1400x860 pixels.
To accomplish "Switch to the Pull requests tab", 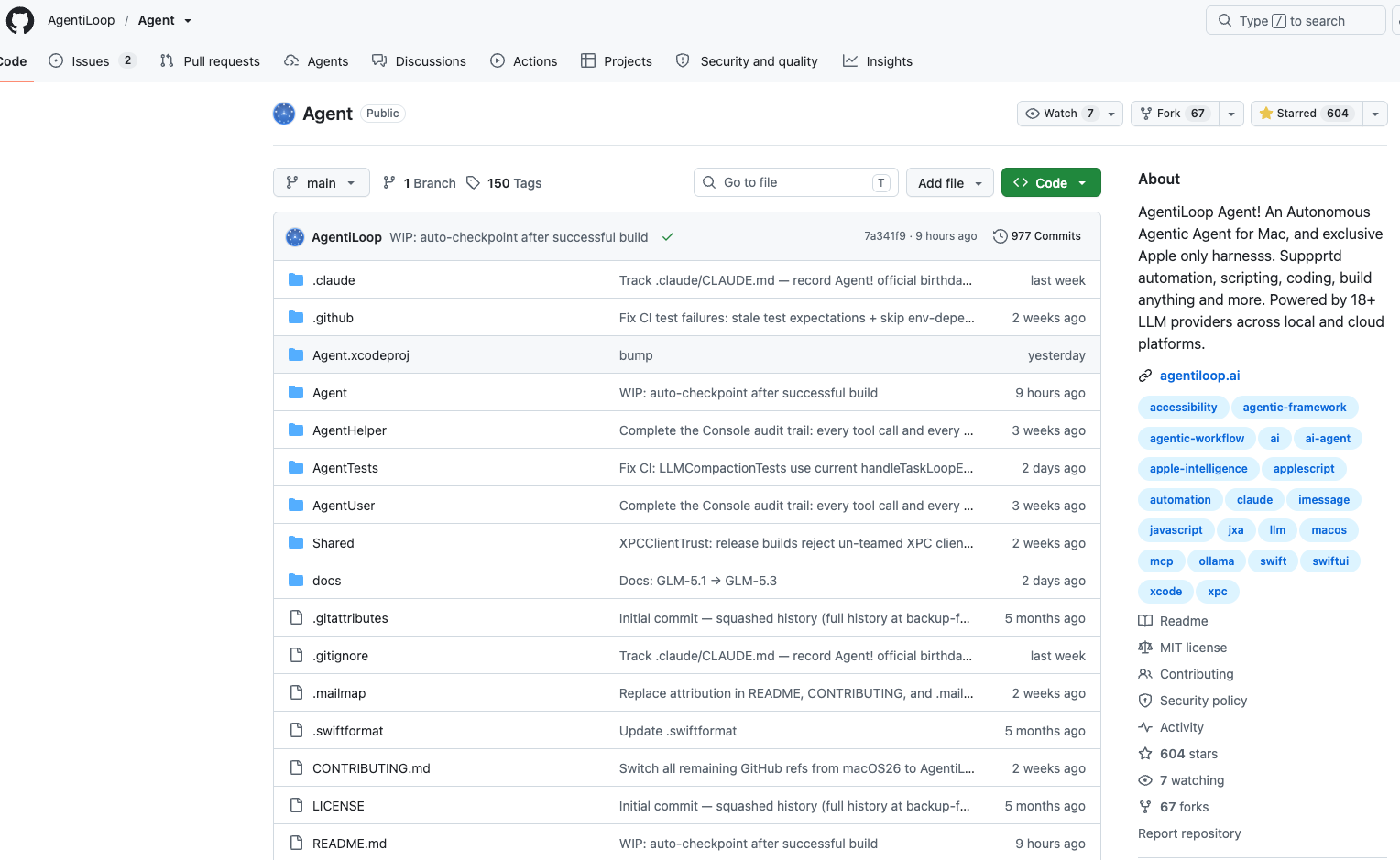I will click(210, 61).
